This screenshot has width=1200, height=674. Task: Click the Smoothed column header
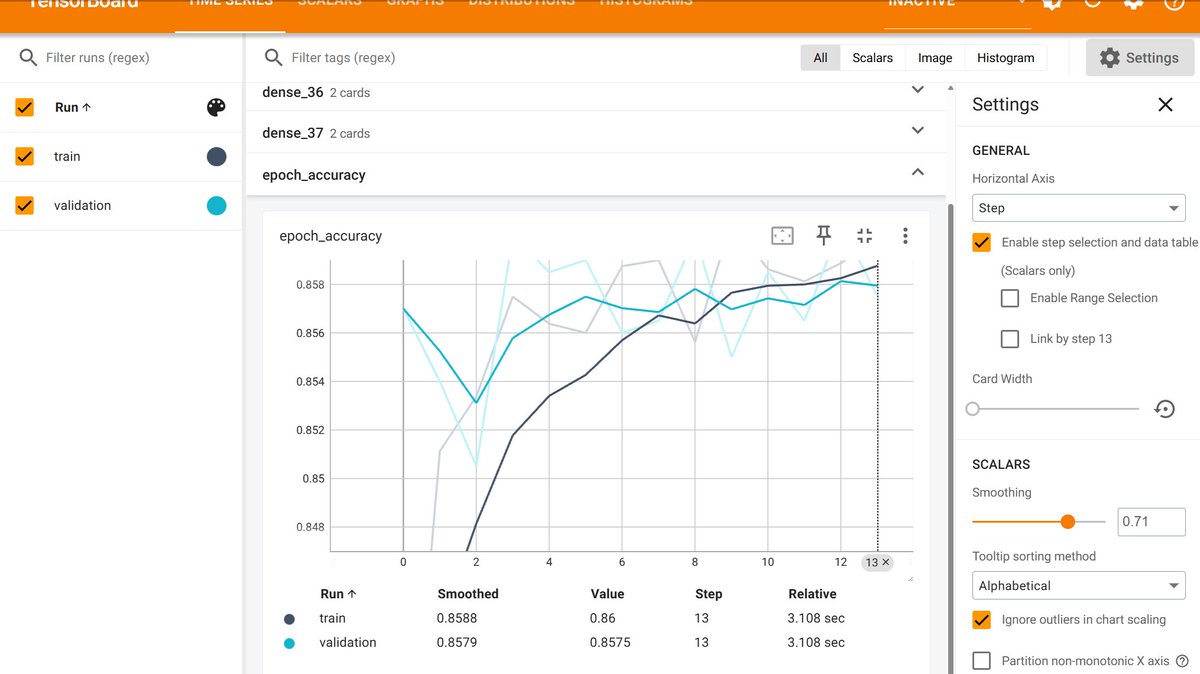[468, 594]
